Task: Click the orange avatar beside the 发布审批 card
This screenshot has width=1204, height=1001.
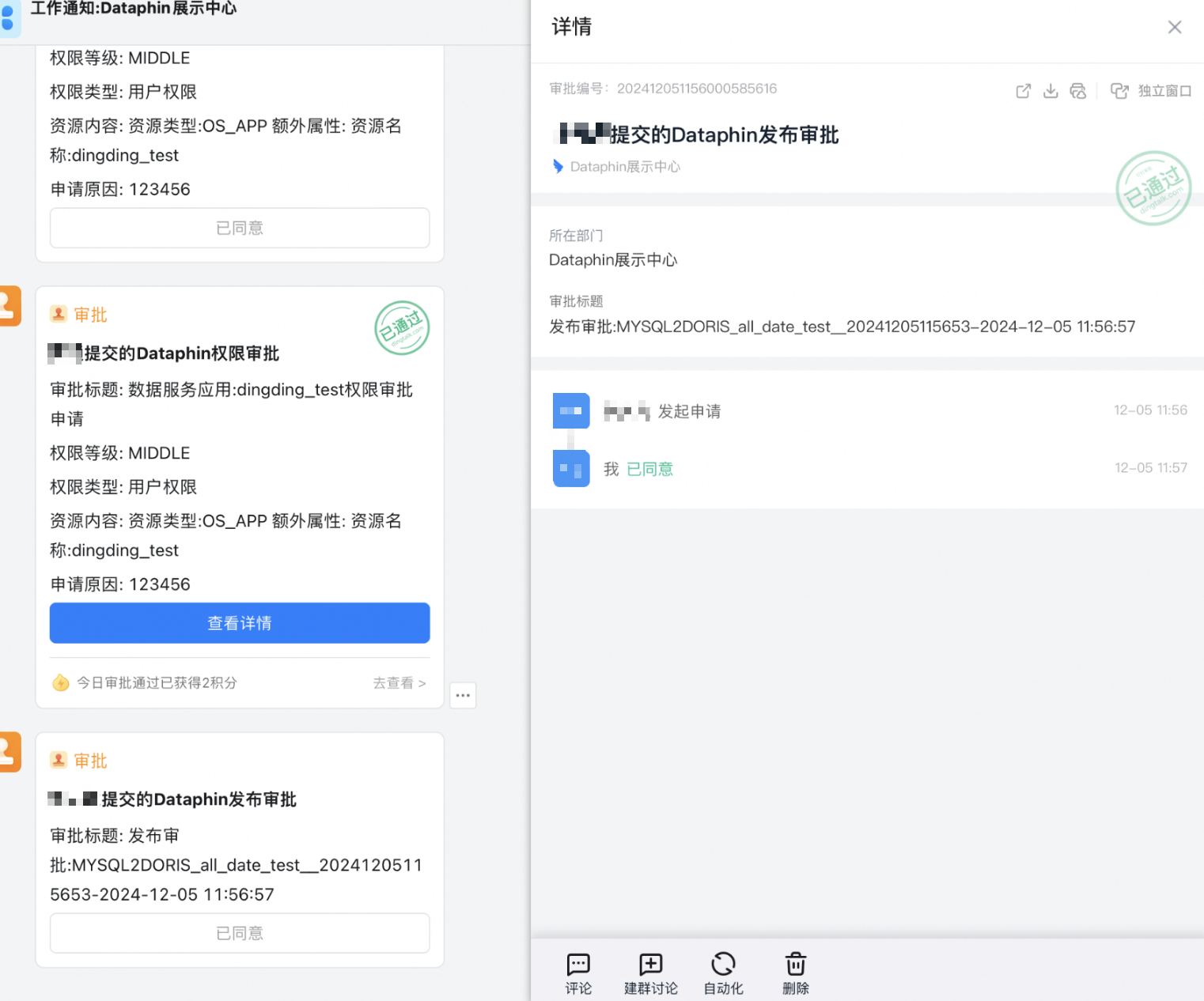Action: (x=9, y=752)
